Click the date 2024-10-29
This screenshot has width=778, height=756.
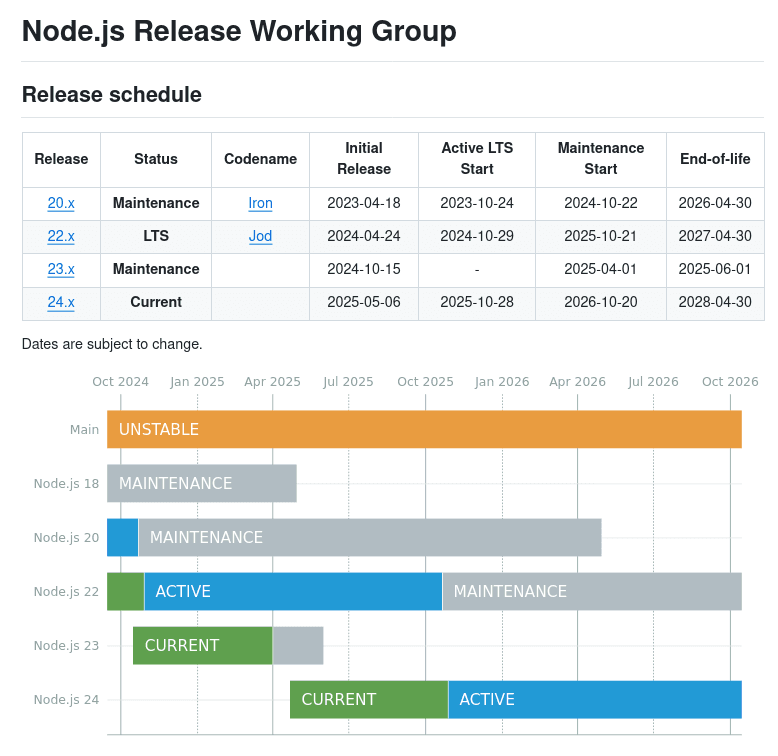(x=477, y=236)
